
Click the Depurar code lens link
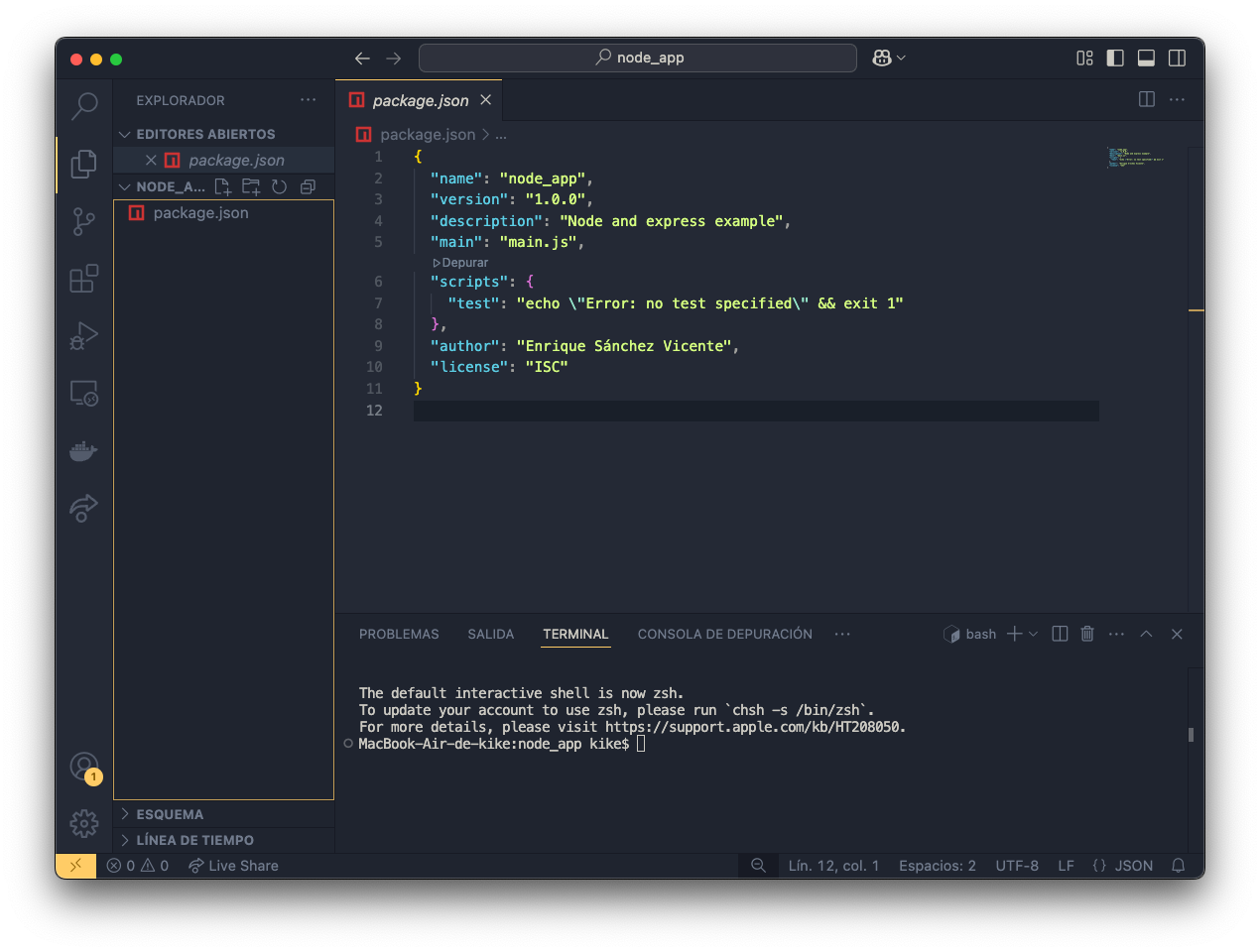(x=461, y=263)
